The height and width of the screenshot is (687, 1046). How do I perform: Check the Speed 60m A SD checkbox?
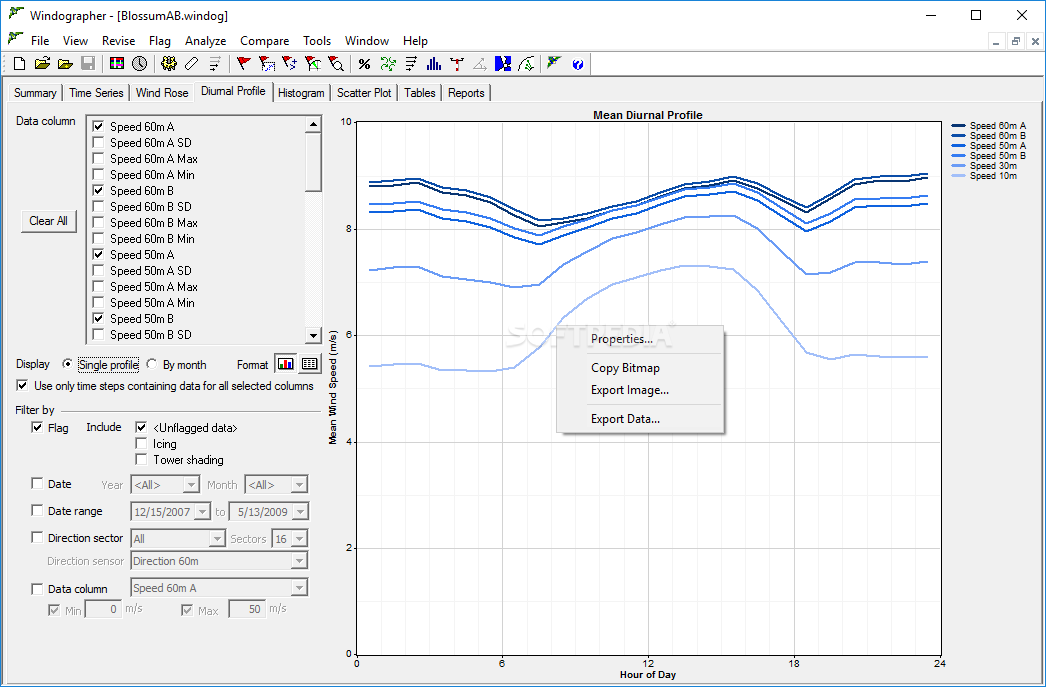[x=98, y=142]
